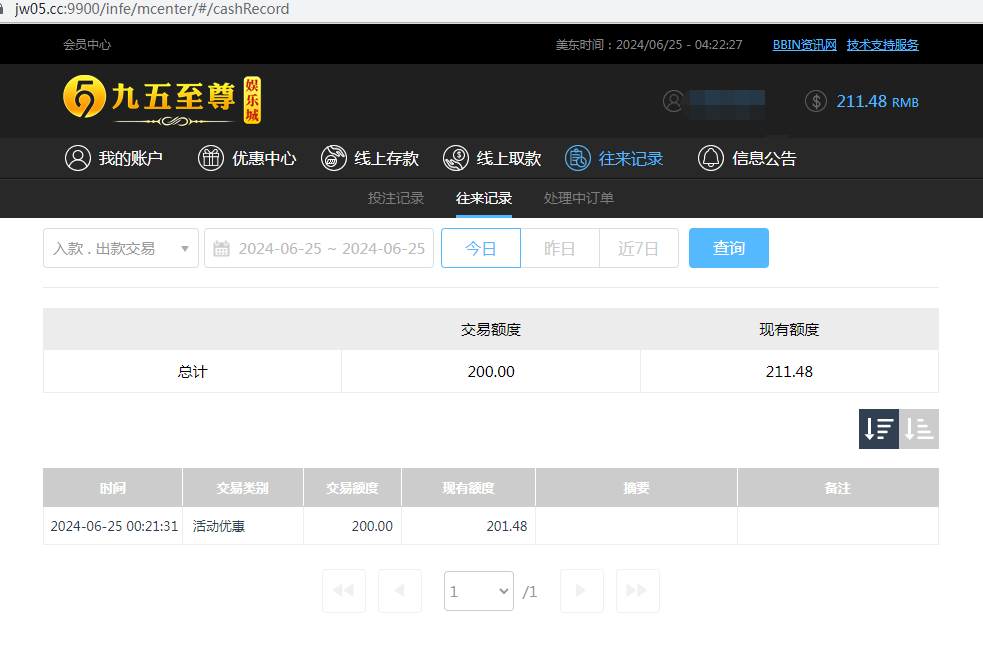
Task: Click the 线上取款 withdrawal icon
Action: click(456, 158)
